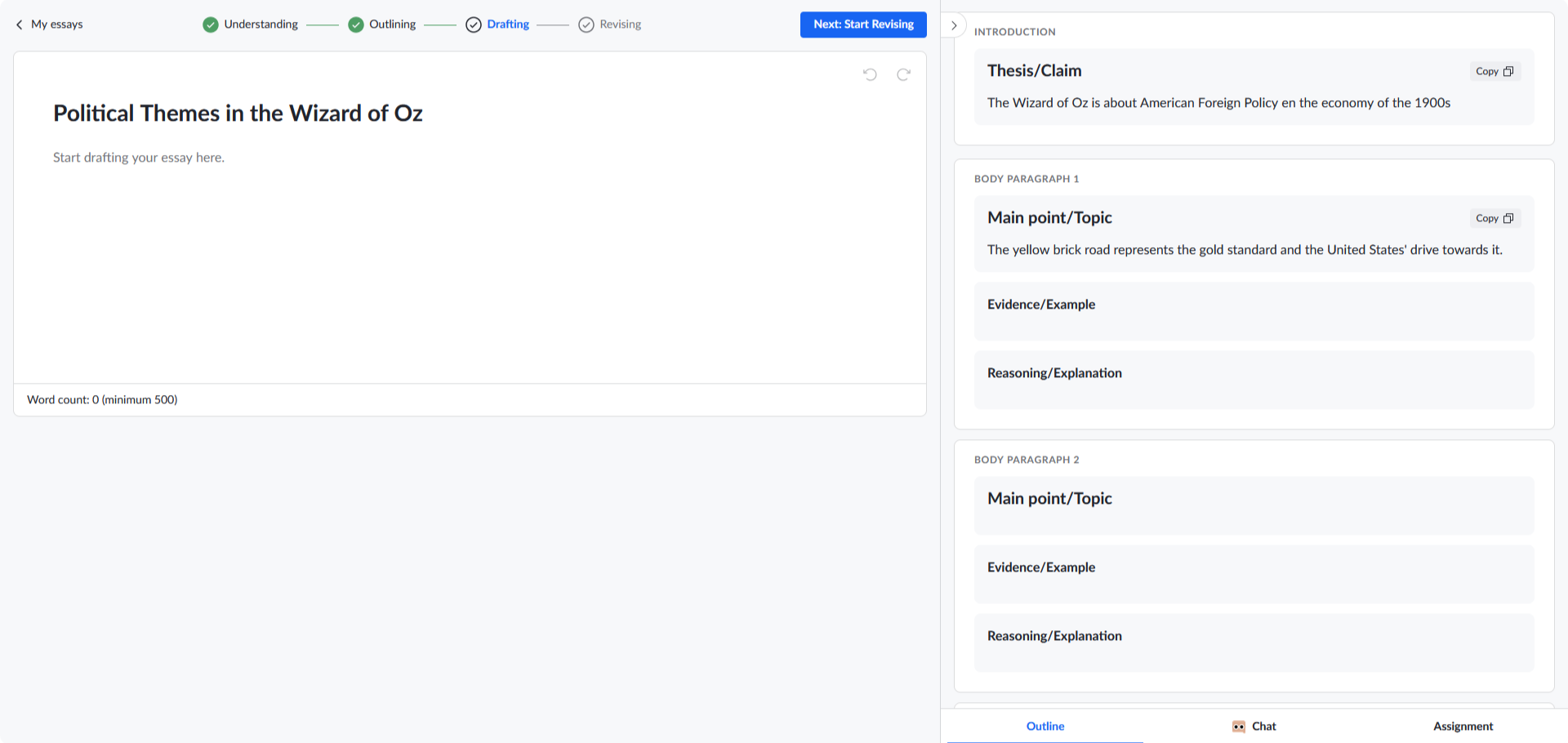Click the essay title Political Themes heading
The width and height of the screenshot is (1568, 743).
[x=238, y=113]
